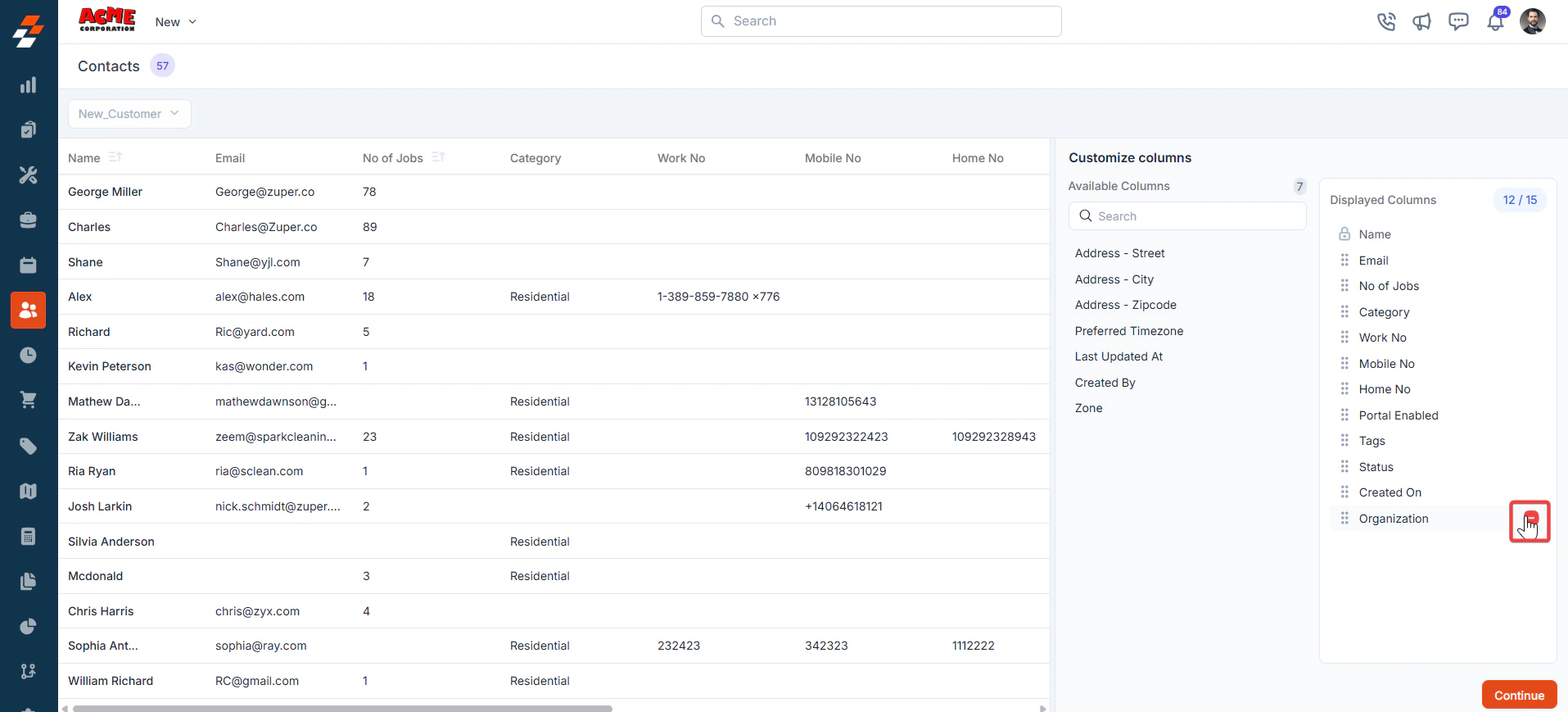Image resolution: width=1568 pixels, height=712 pixels.
Task: Open the clock timesheet sidebar icon
Action: pos(29,355)
